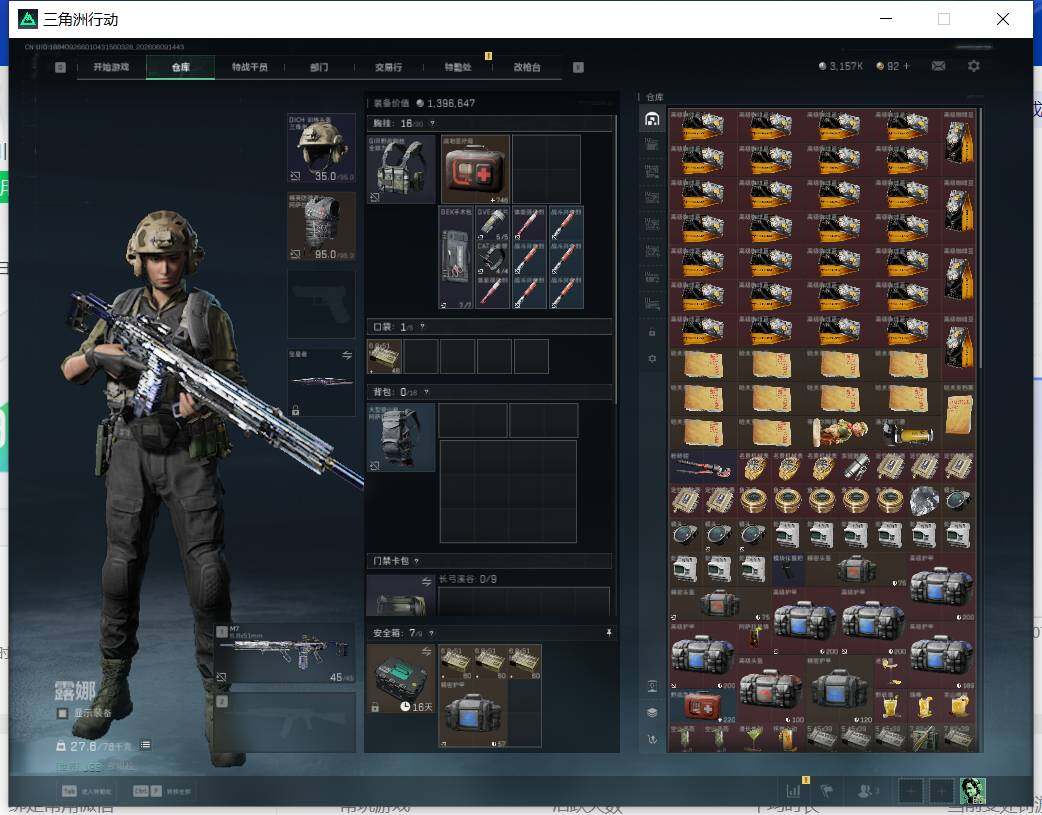The width and height of the screenshot is (1042, 815).
Task: Open the player avatar at bottom right
Action: pyautogui.click(x=973, y=791)
